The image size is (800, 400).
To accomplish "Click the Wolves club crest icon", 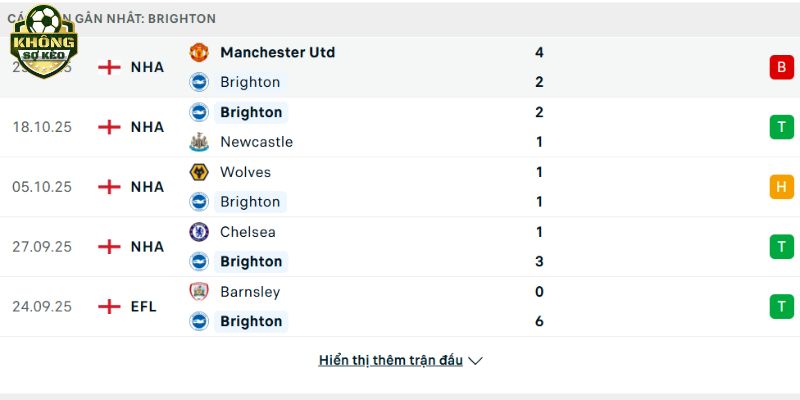I will pyautogui.click(x=198, y=172).
